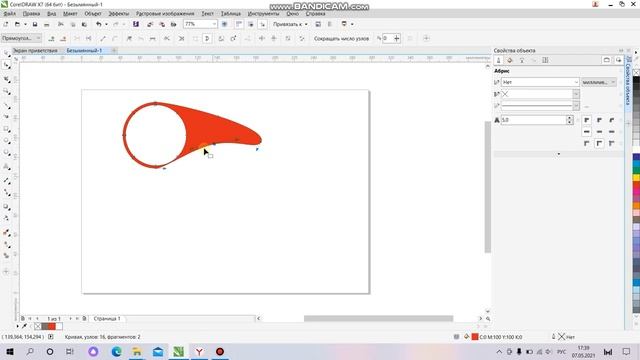The width and height of the screenshot is (640, 360).
Task: Click the Close Curve icon in the property bar
Action: (x=207, y=38)
